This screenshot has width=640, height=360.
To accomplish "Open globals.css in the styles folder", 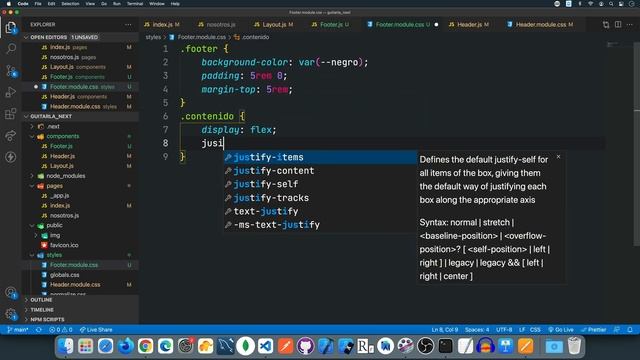I will [x=81, y=275].
